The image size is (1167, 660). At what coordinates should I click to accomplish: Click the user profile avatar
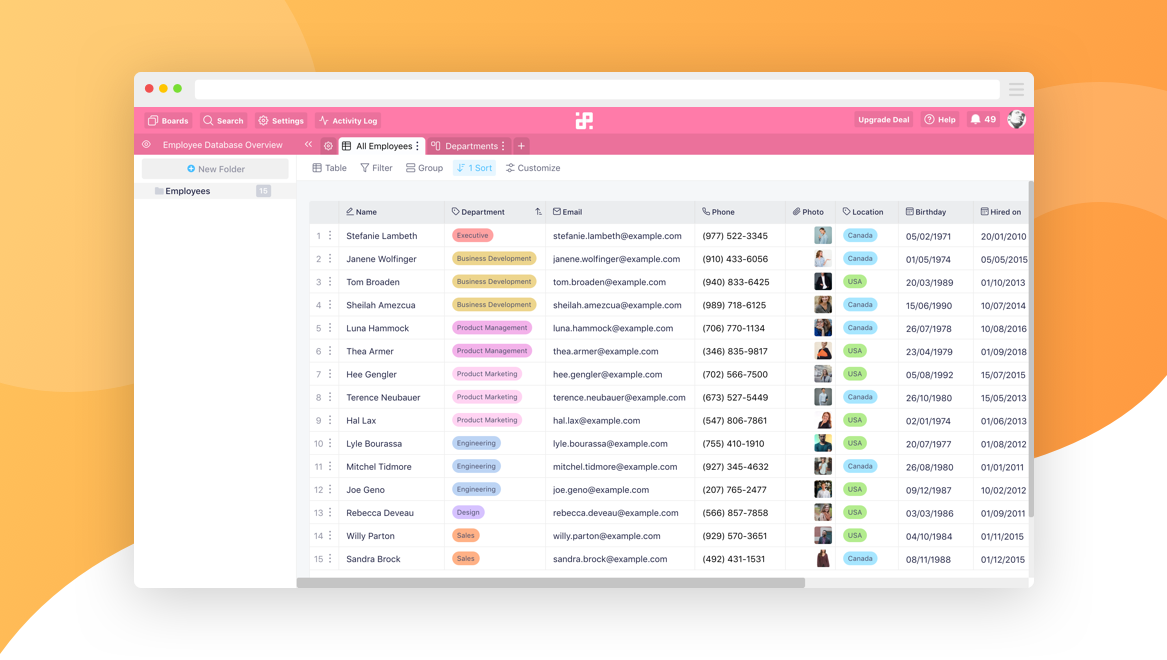click(x=1016, y=119)
